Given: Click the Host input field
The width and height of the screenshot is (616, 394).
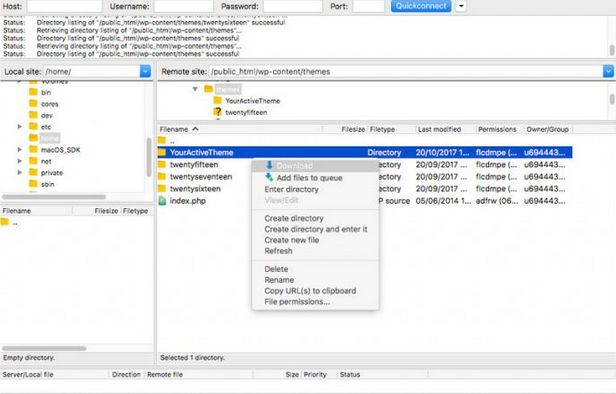Looking at the screenshot, I should point(64,6).
